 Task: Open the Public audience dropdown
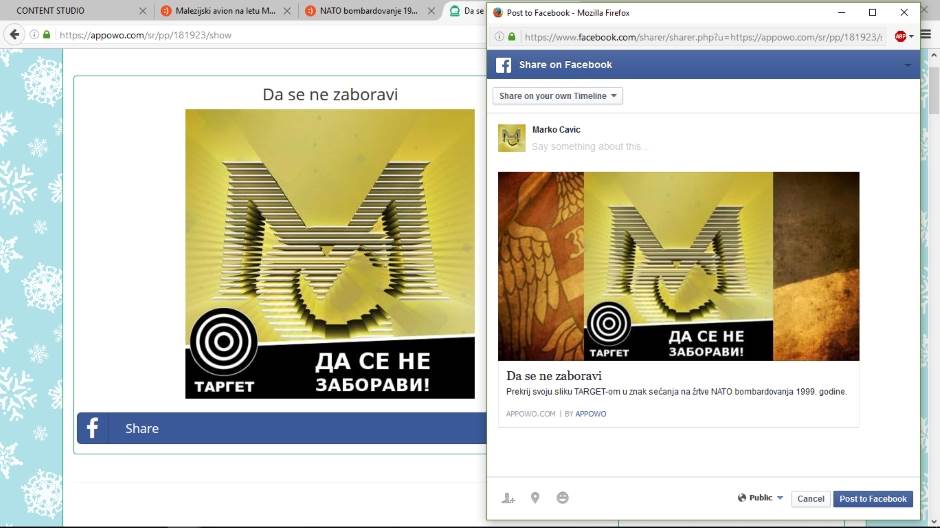761,498
